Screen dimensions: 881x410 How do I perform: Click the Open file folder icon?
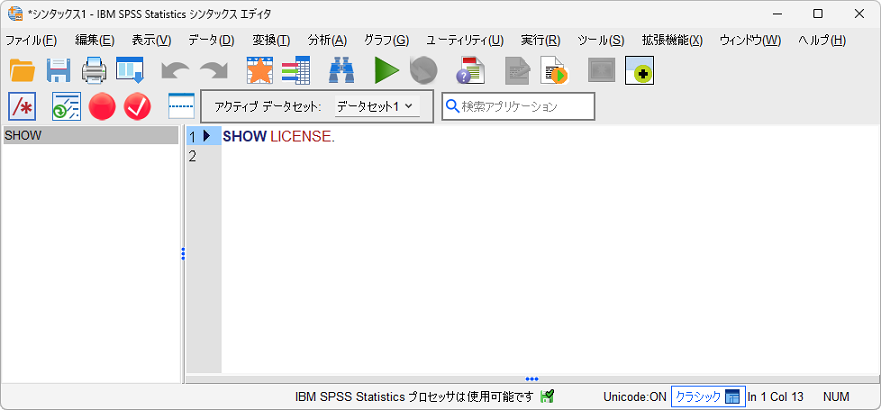[22, 70]
